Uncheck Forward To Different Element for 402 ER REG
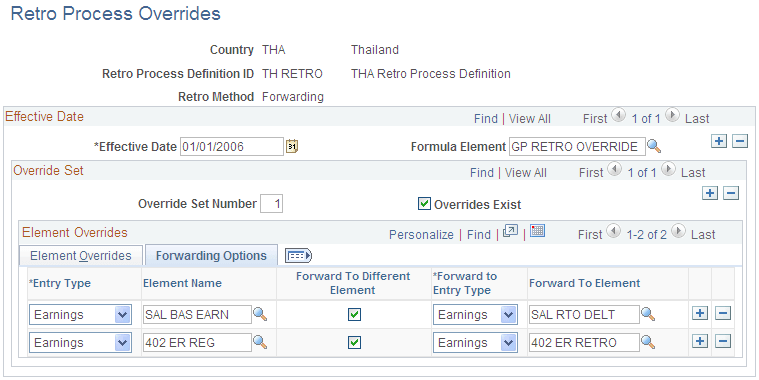Image resolution: width=759 pixels, height=380 pixels. pyautogui.click(x=354, y=343)
